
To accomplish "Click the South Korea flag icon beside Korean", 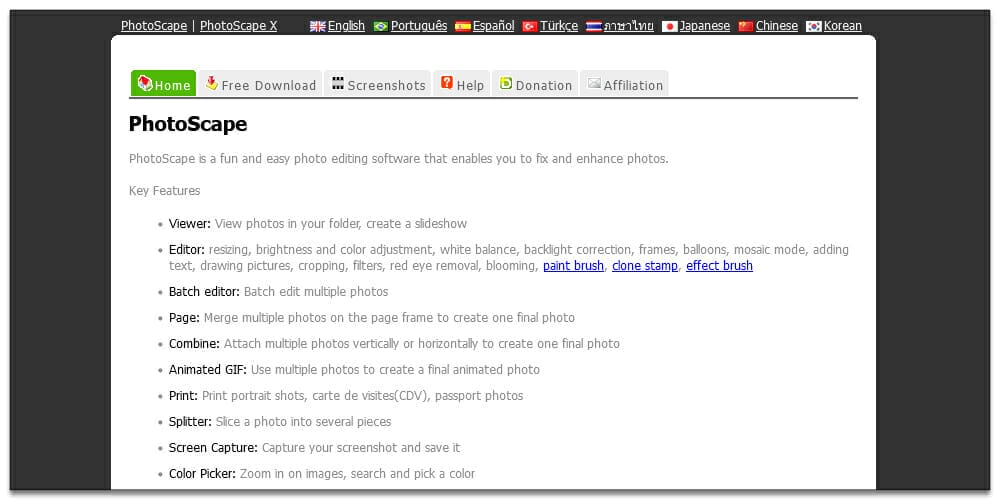I will point(813,26).
